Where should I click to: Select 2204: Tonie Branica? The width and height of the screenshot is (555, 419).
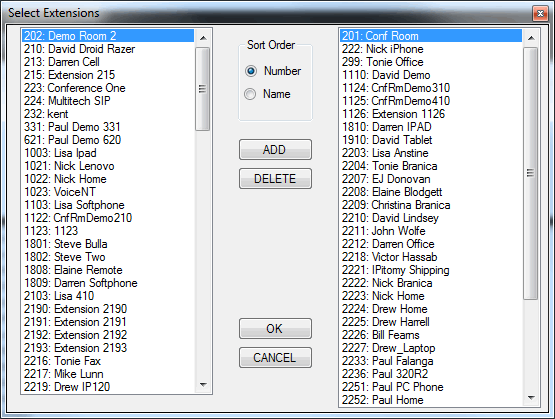pyautogui.click(x=431, y=166)
